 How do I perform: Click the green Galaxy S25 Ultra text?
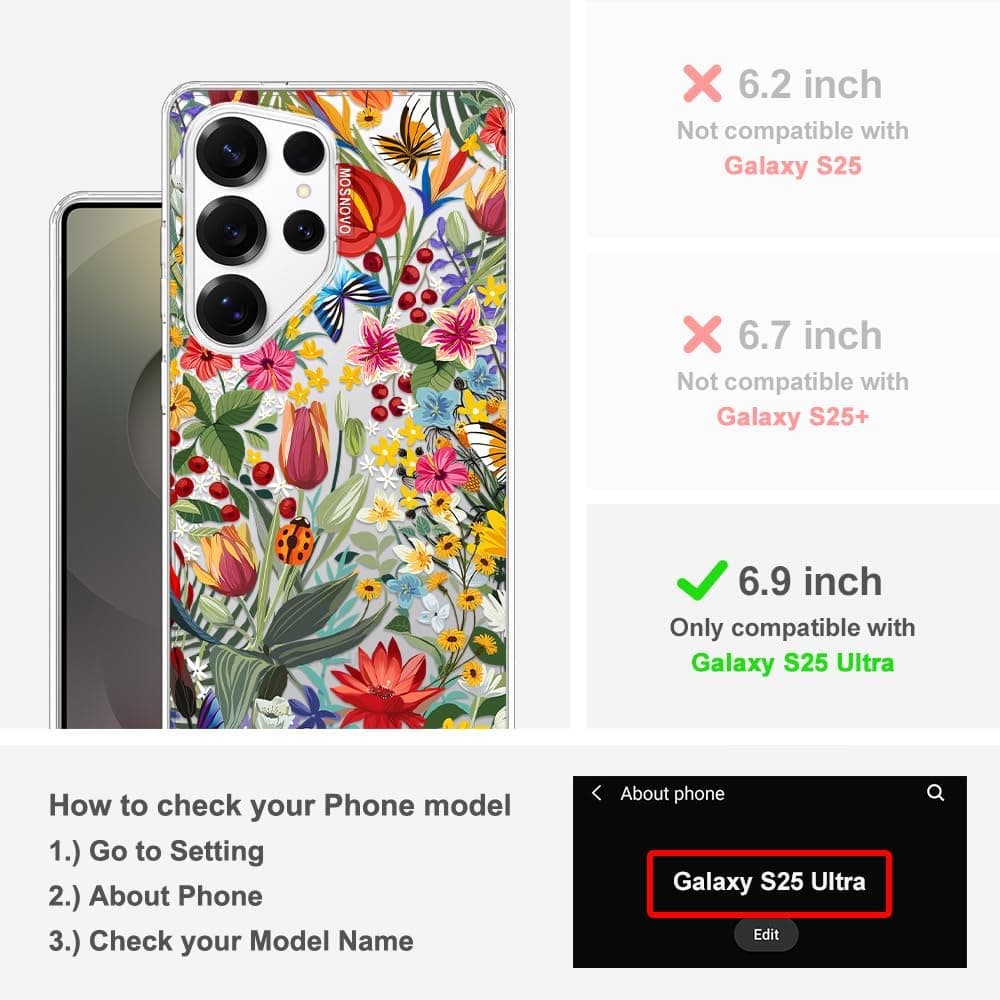792,663
